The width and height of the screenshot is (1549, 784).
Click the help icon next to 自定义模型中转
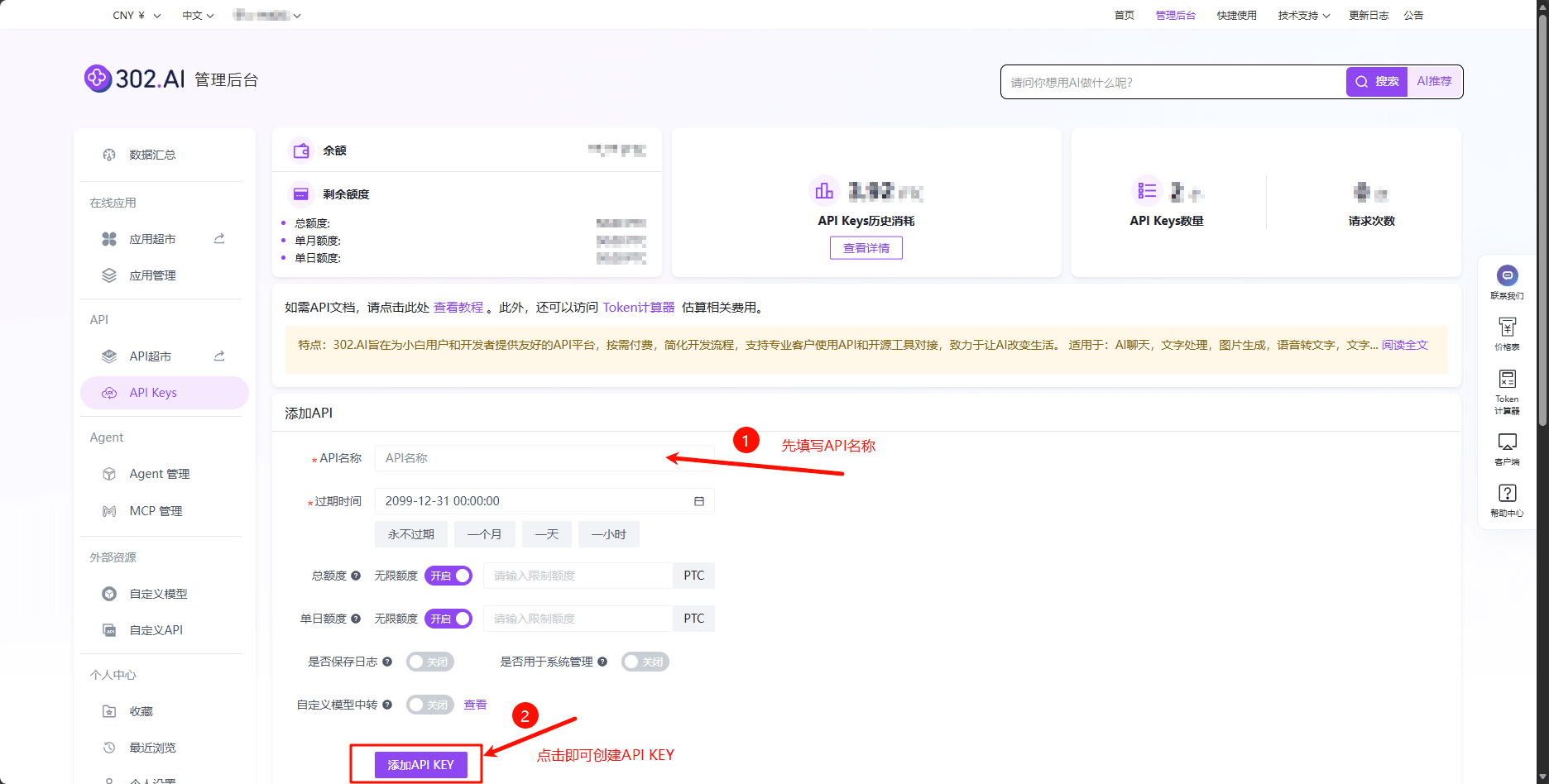point(387,705)
